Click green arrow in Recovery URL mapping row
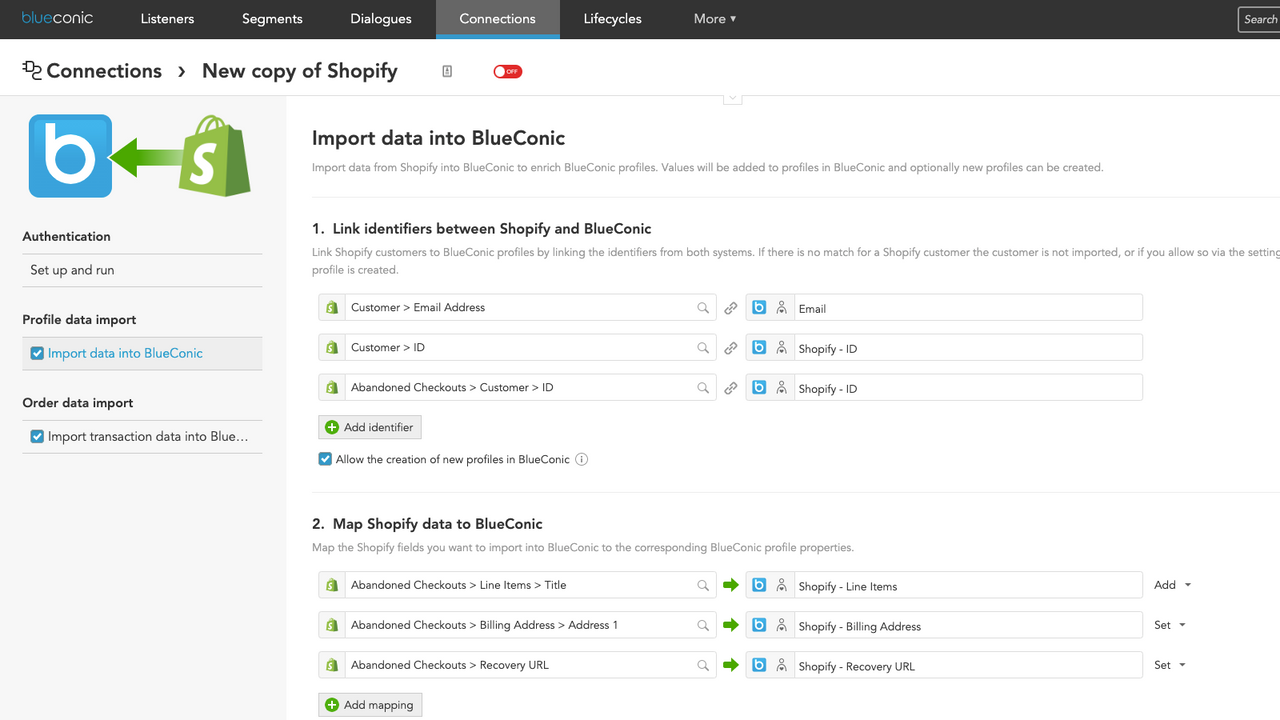 (731, 665)
